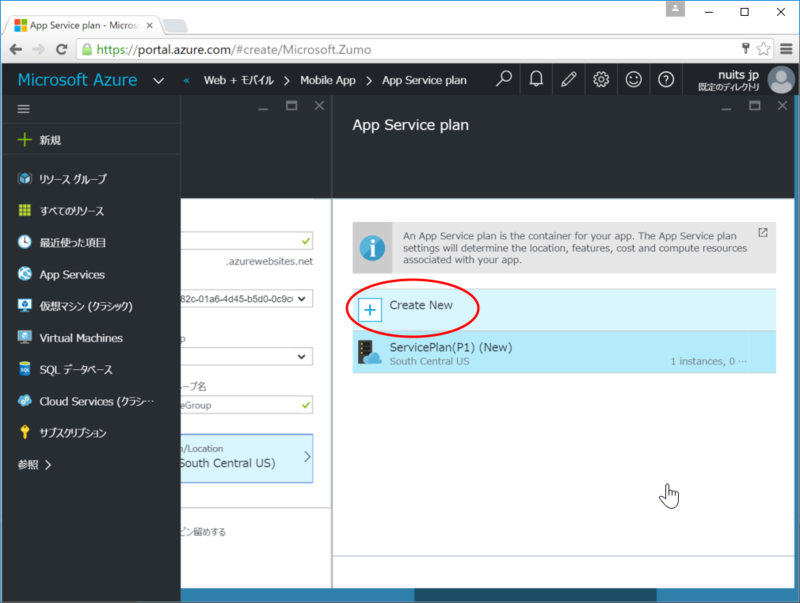
Task: Select the App Service plan browser tab
Action: click(x=82, y=25)
